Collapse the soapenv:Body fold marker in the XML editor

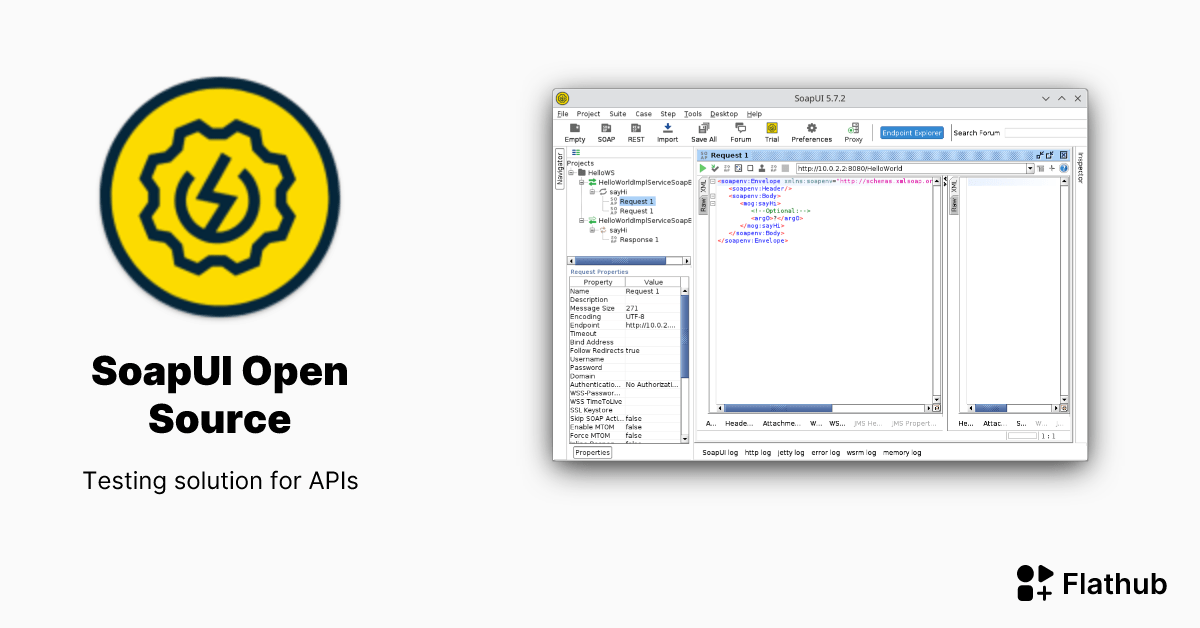click(x=713, y=196)
